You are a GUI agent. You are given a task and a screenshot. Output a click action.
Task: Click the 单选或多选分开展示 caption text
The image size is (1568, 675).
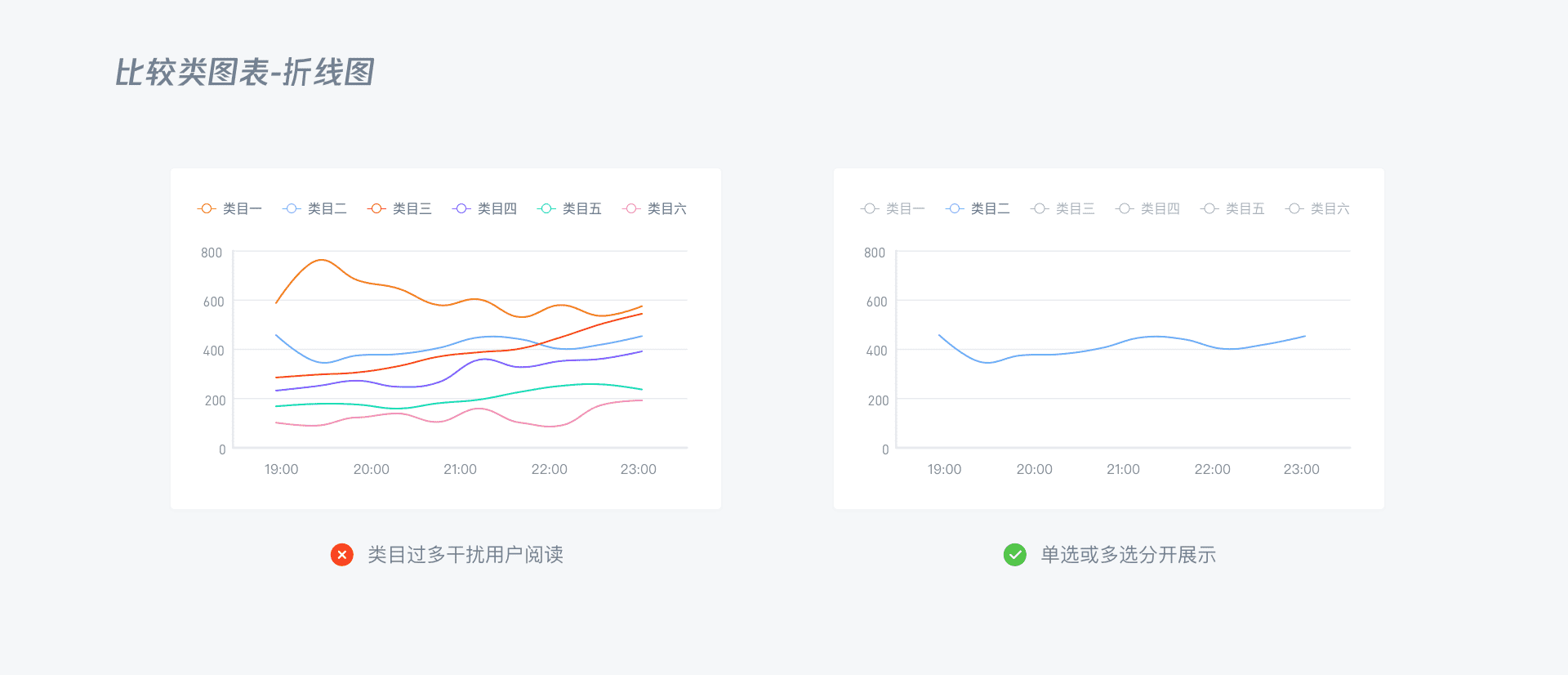[1128, 555]
